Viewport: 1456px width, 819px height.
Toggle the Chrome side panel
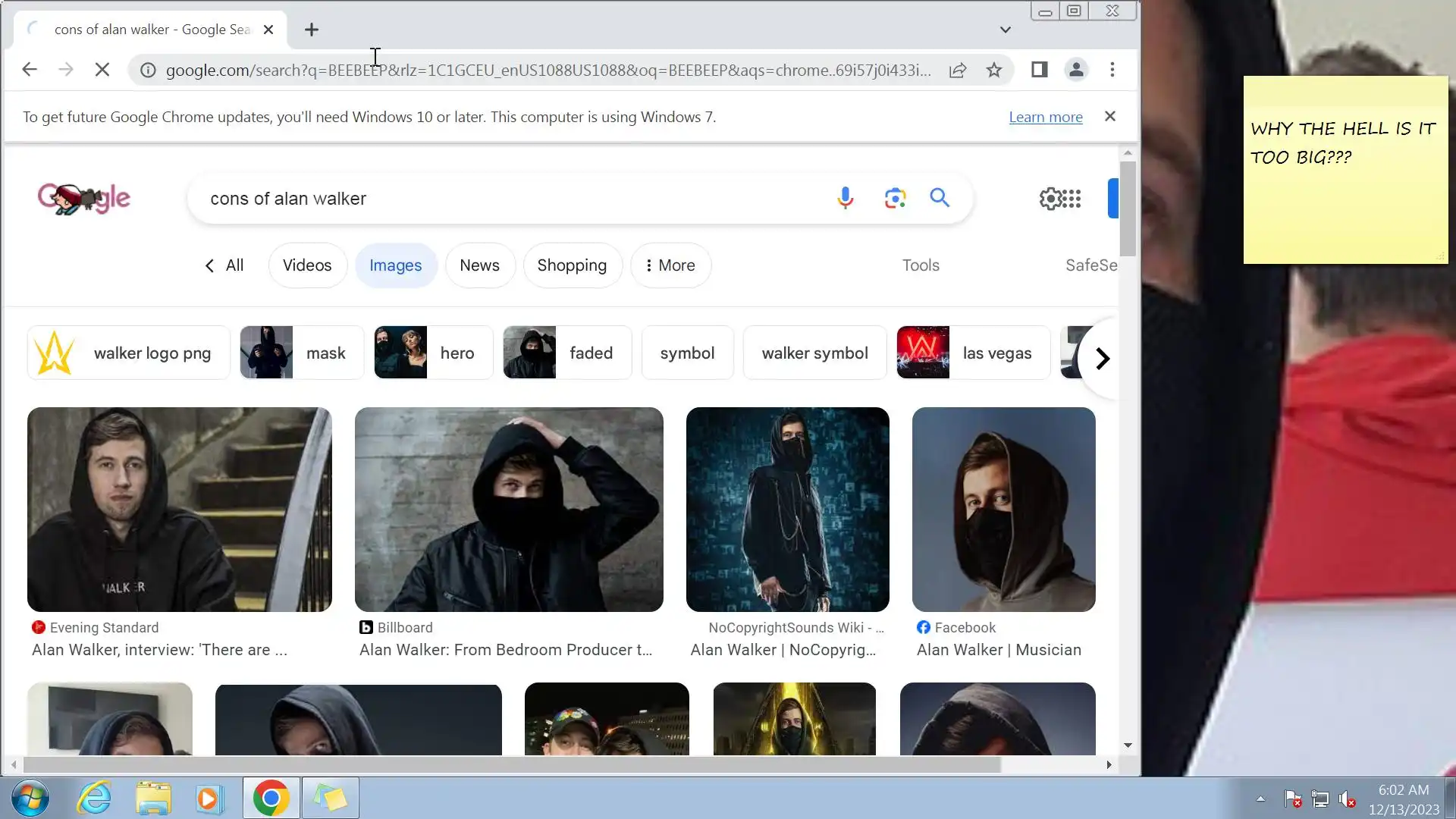point(1039,70)
